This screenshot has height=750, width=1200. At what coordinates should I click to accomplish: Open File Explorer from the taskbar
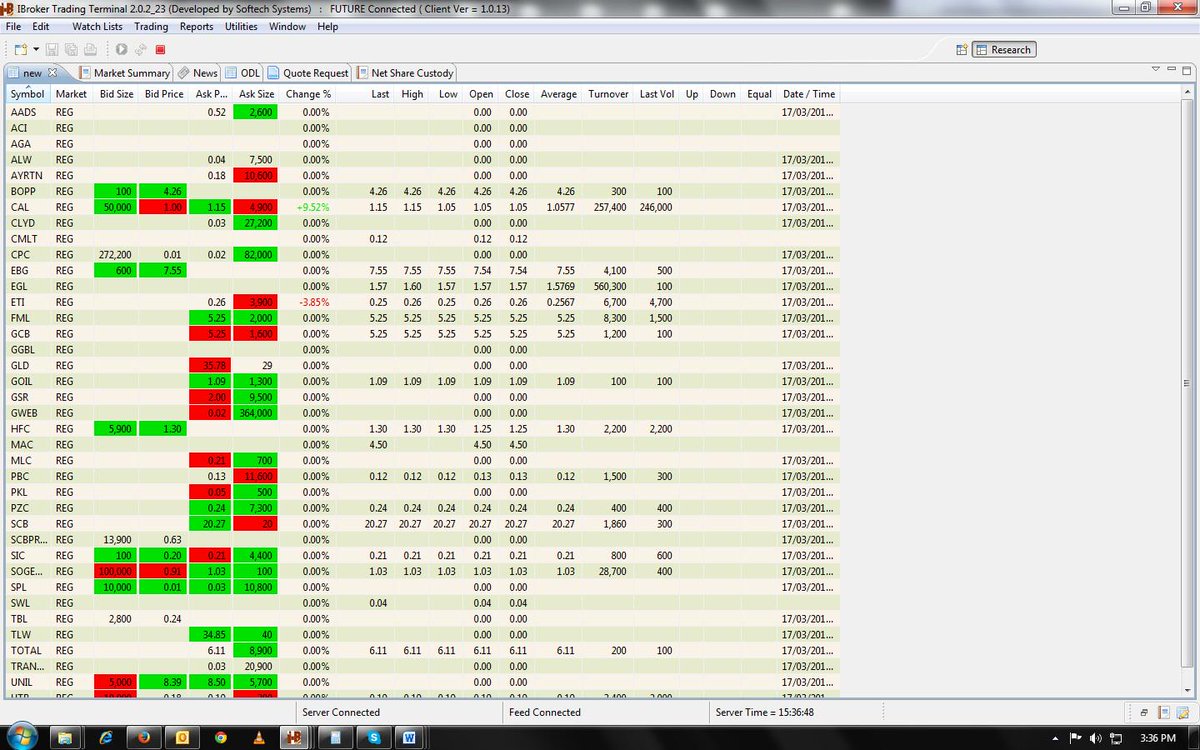67,737
